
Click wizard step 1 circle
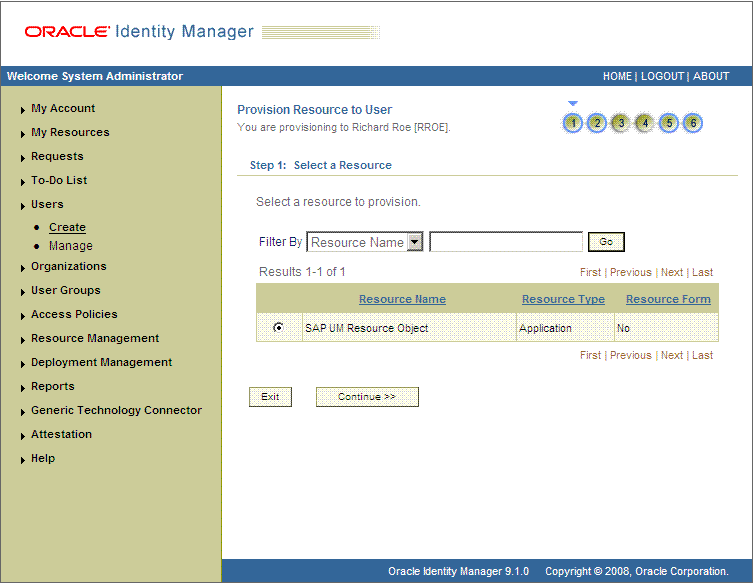coord(572,123)
